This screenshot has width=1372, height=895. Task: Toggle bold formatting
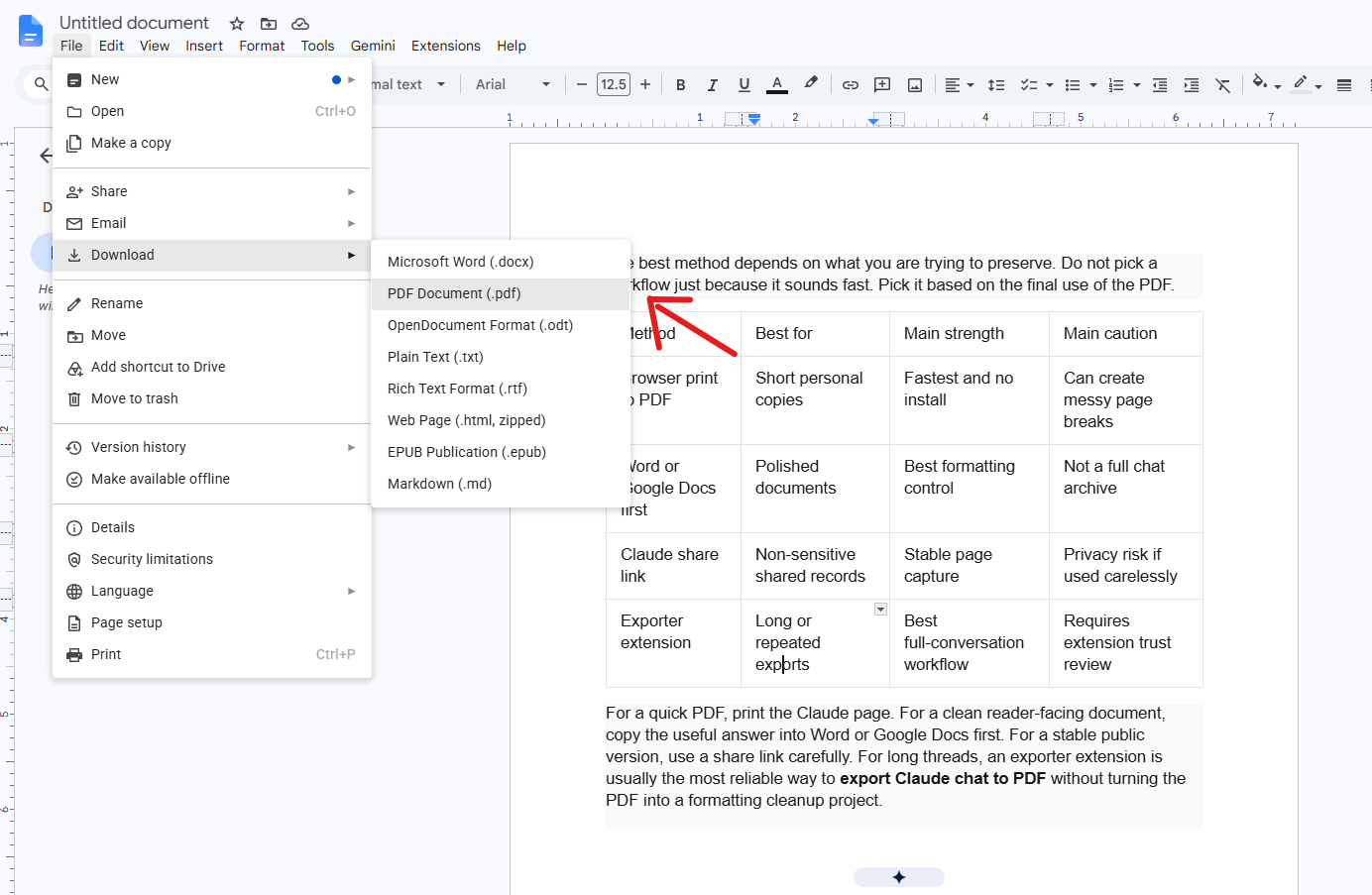pos(680,84)
